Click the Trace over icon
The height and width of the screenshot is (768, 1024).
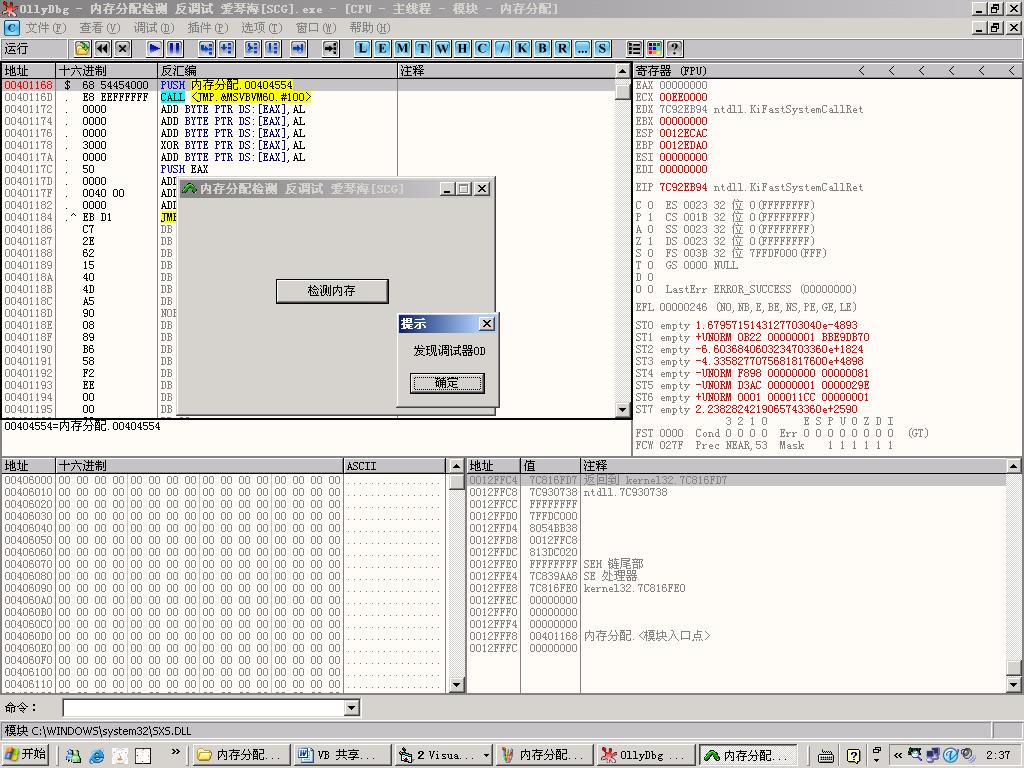[272, 48]
